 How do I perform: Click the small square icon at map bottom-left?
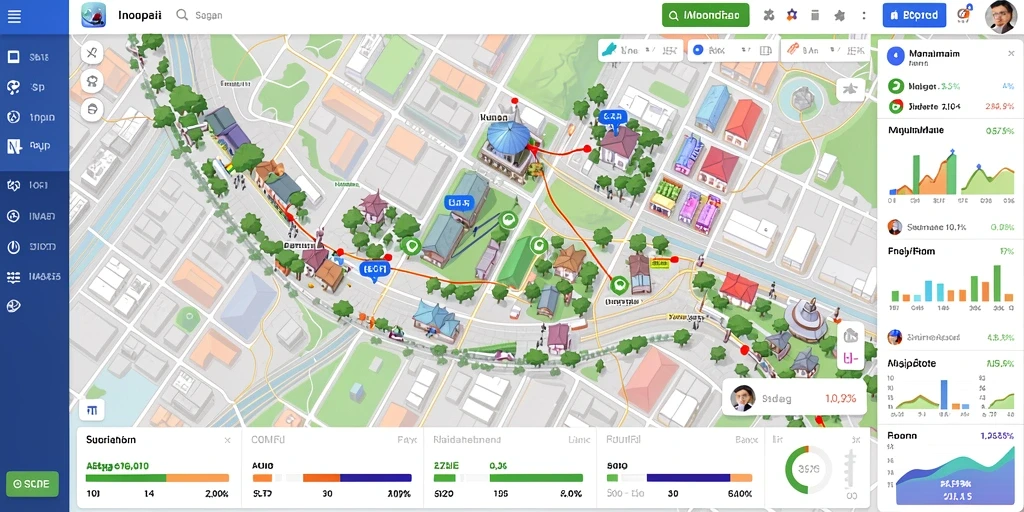[x=92, y=410]
